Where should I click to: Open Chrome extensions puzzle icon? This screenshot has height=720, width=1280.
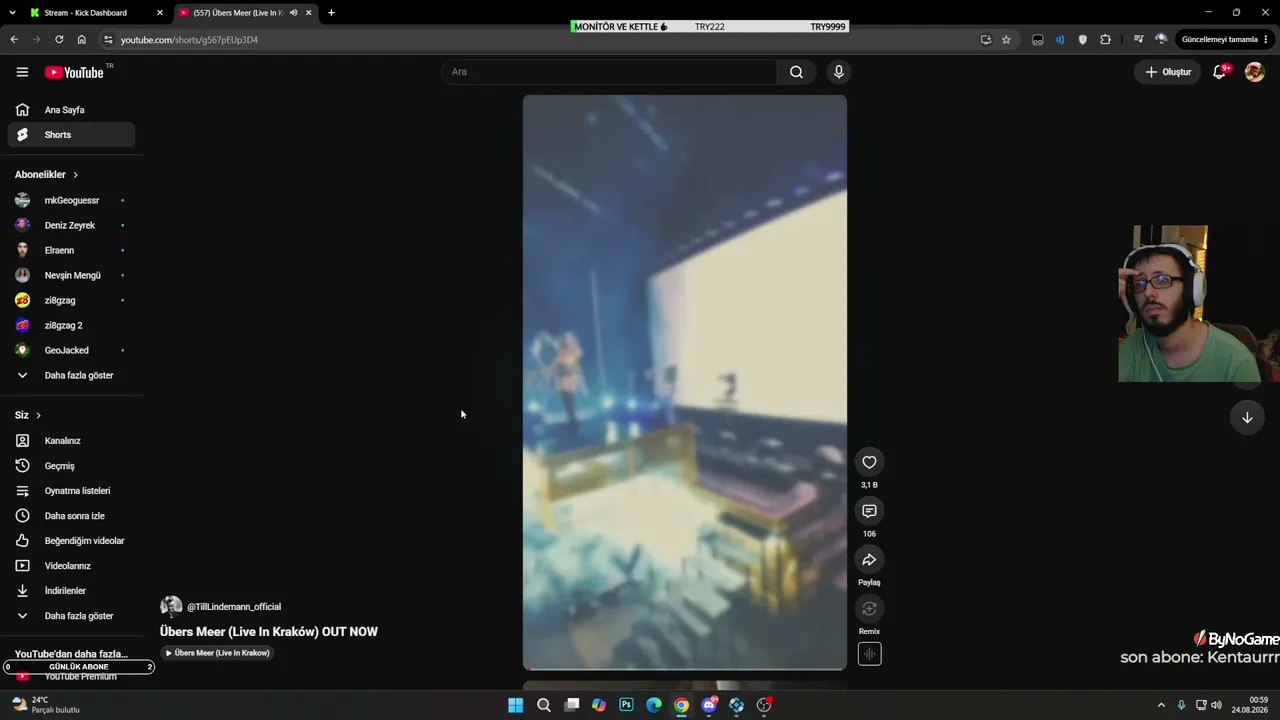point(1105,39)
